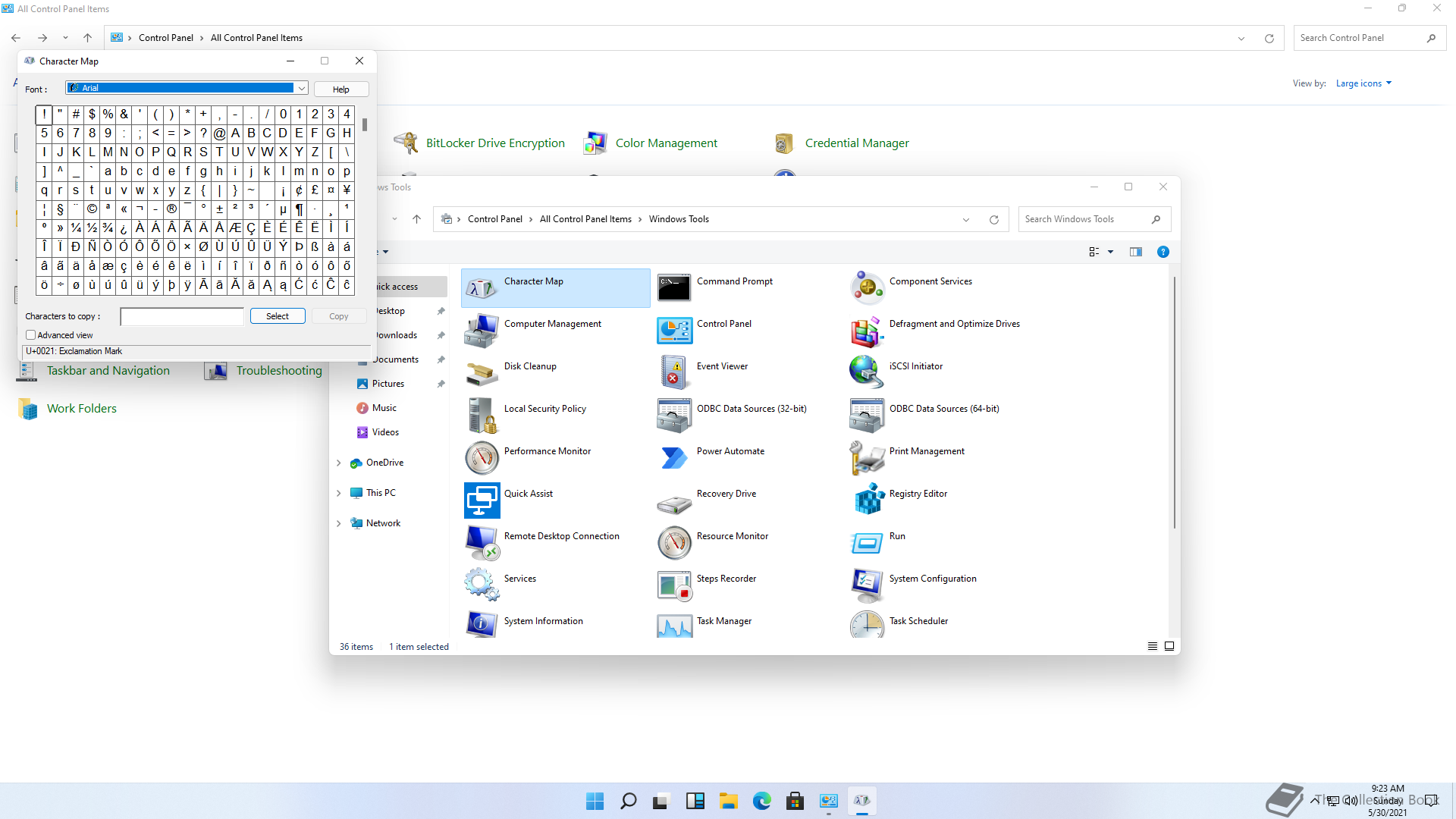Open System Configuration icon
Image resolution: width=1456 pixels, height=819 pixels.
pos(867,585)
